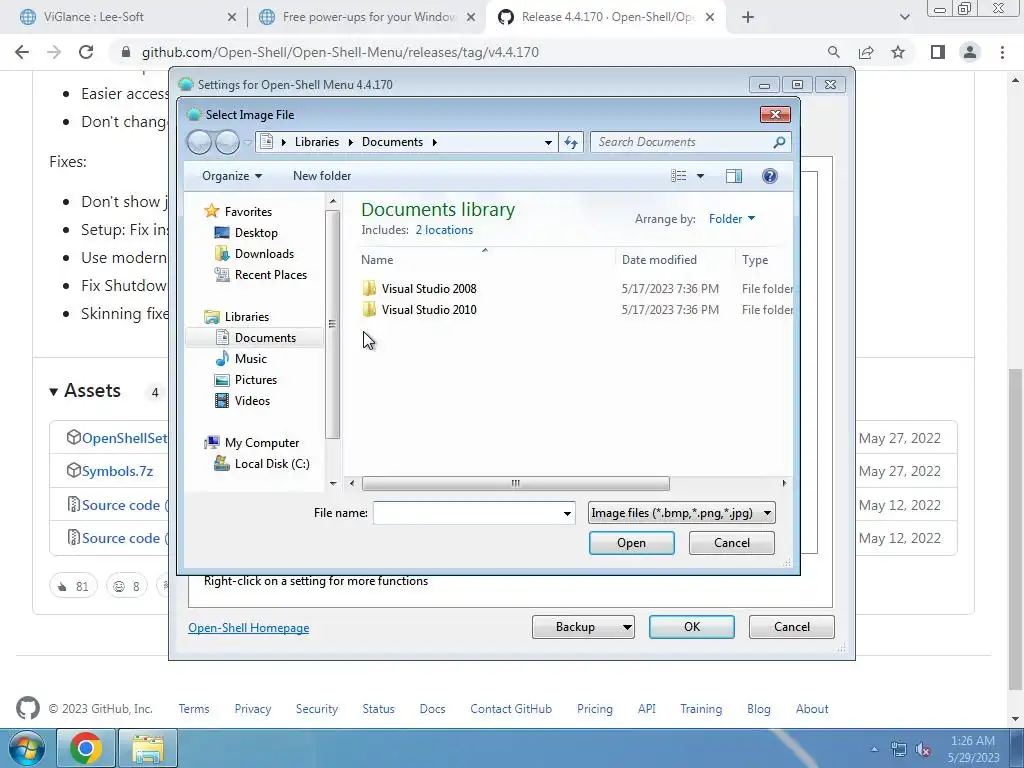The image size is (1024, 768).
Task: Open Chrome tab search chevron
Action: [x=904, y=17]
